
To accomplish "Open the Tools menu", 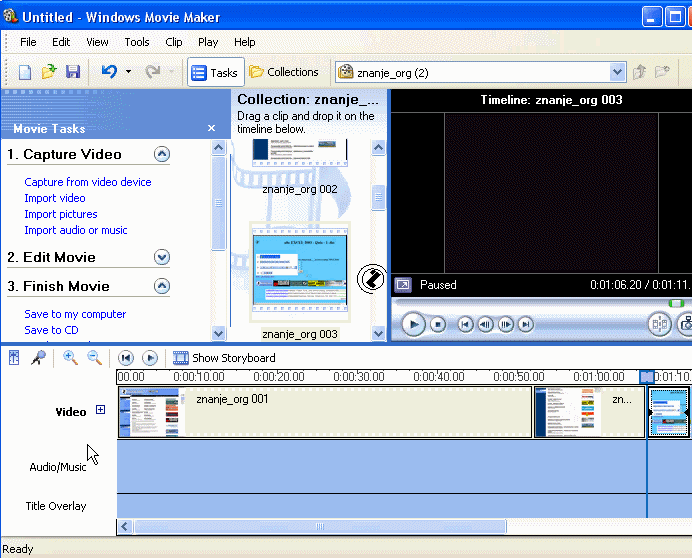I will tap(137, 42).
